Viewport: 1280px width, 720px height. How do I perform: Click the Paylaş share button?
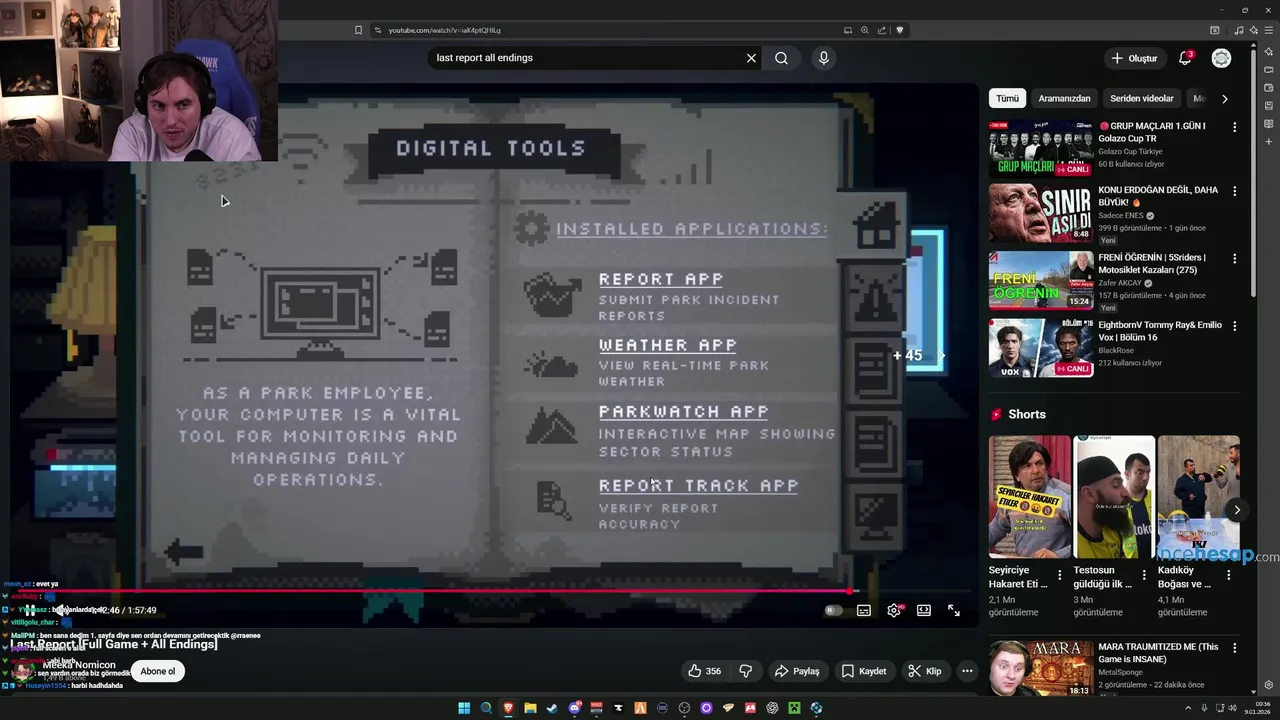click(797, 671)
